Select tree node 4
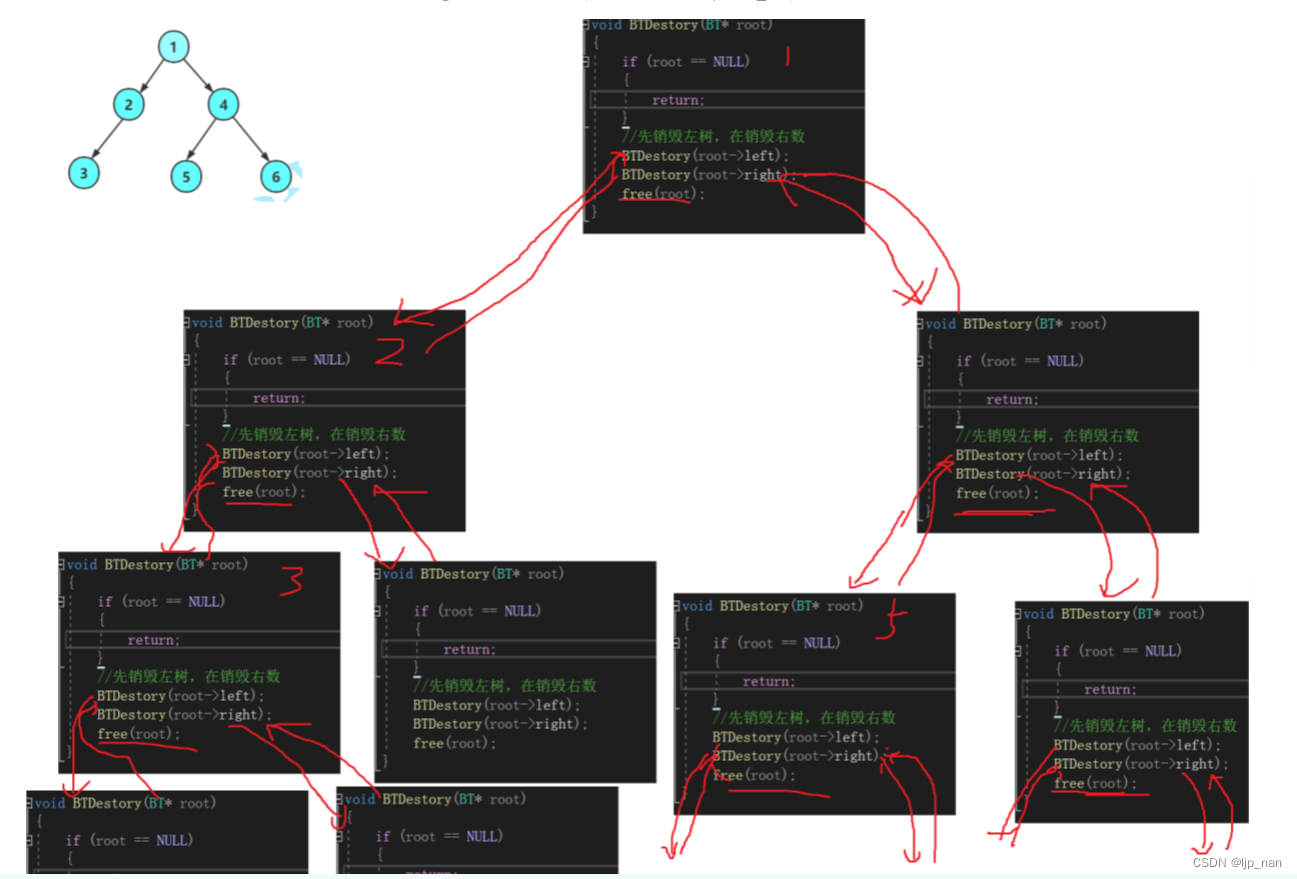The image size is (1297, 879). point(224,104)
